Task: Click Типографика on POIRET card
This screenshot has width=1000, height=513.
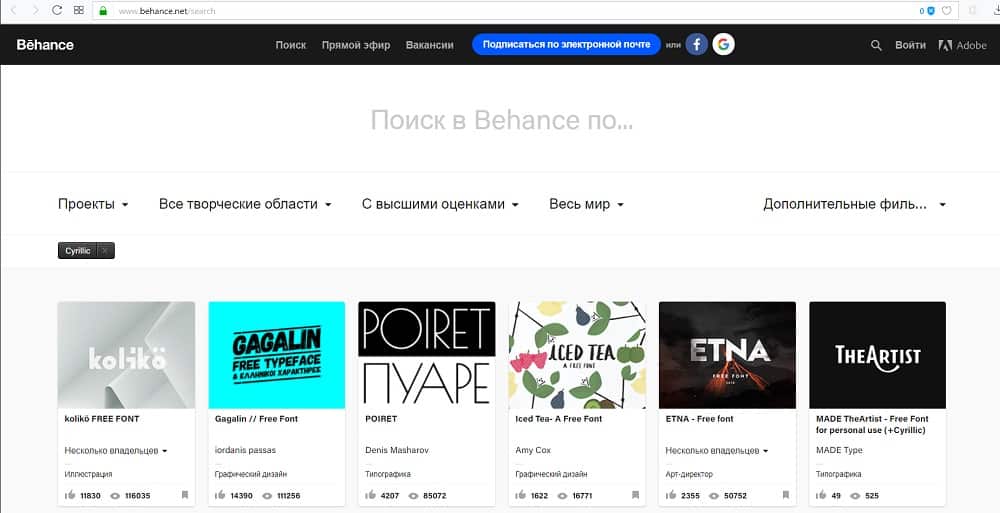Action: 388,474
